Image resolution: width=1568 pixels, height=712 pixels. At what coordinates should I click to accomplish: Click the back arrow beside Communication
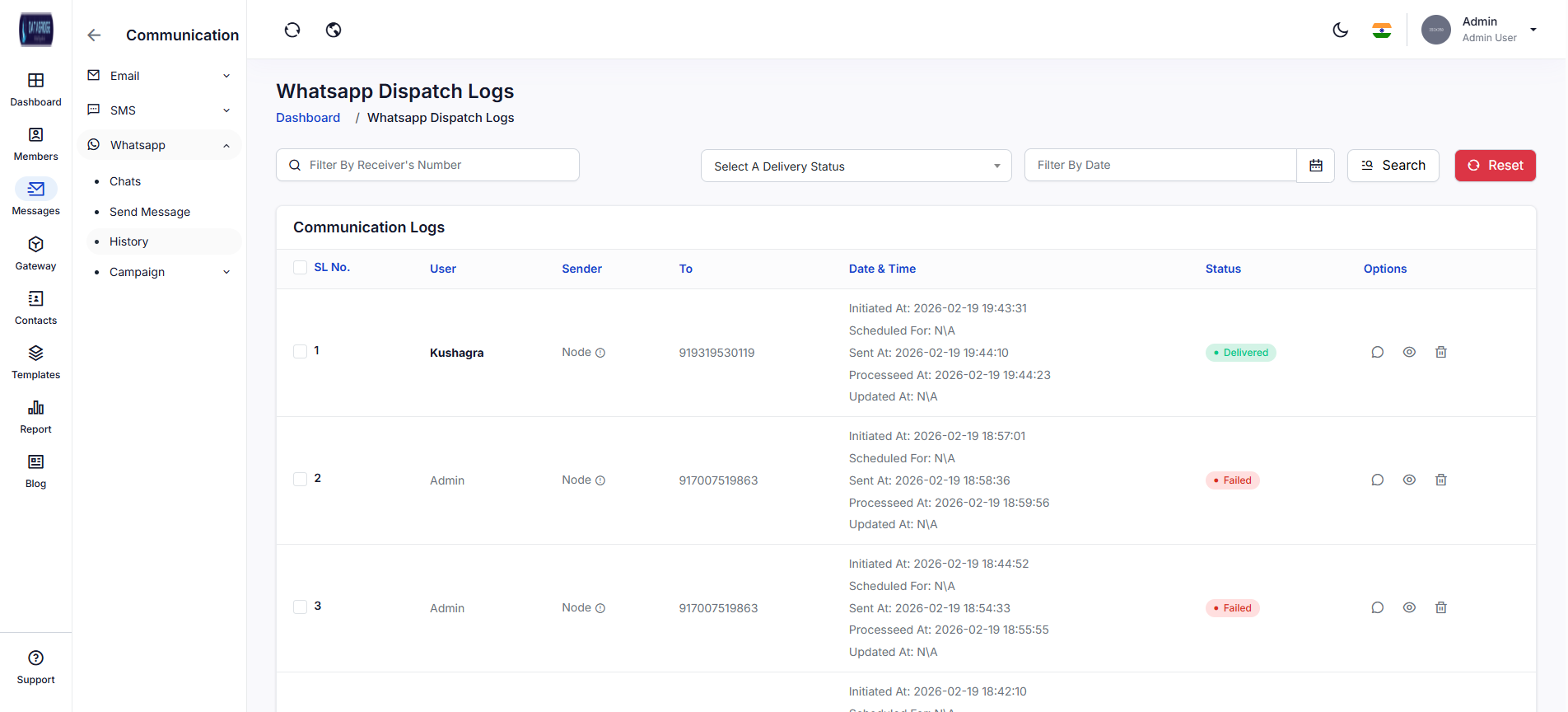pyautogui.click(x=94, y=35)
